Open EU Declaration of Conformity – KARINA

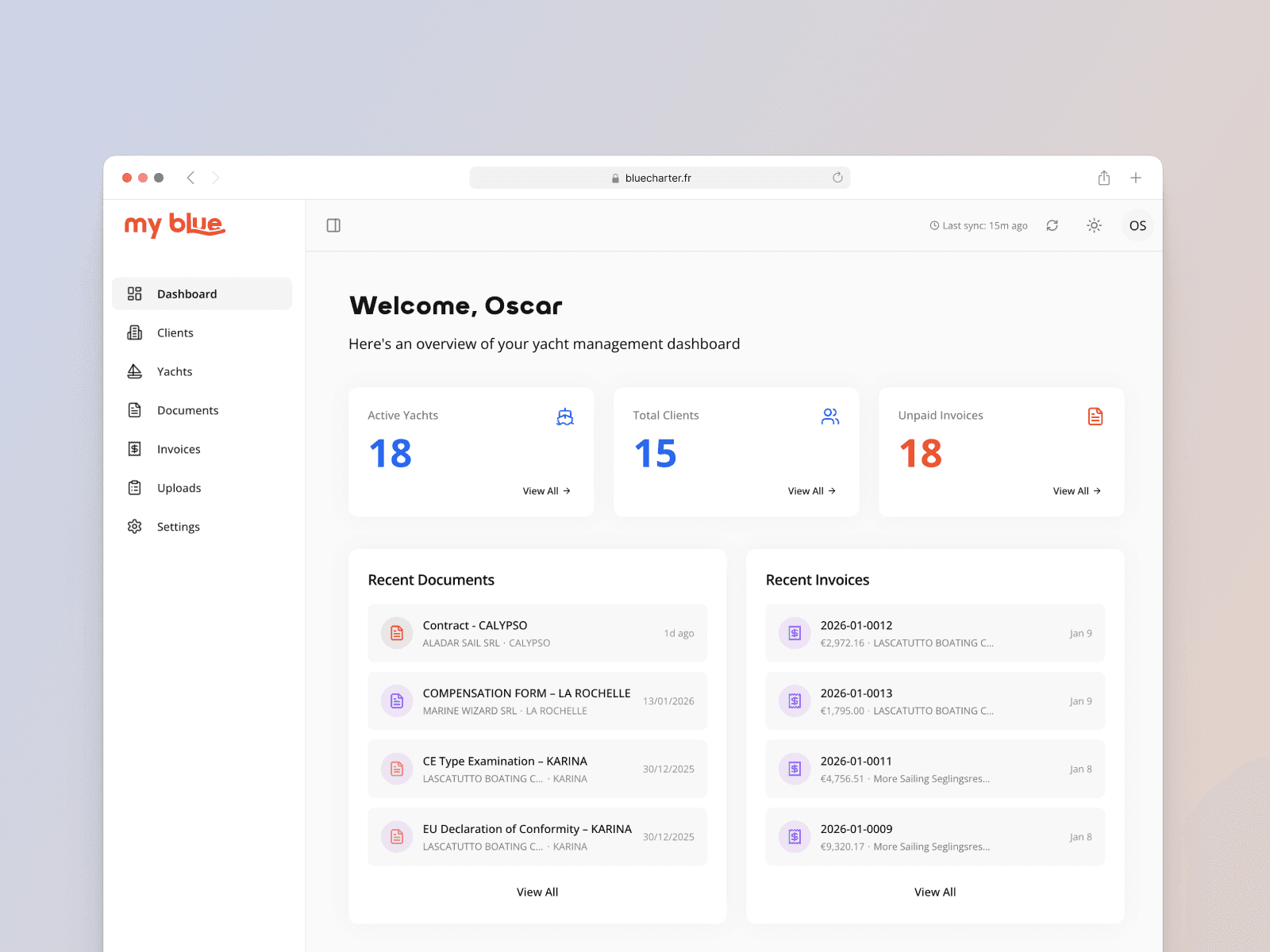(x=537, y=837)
